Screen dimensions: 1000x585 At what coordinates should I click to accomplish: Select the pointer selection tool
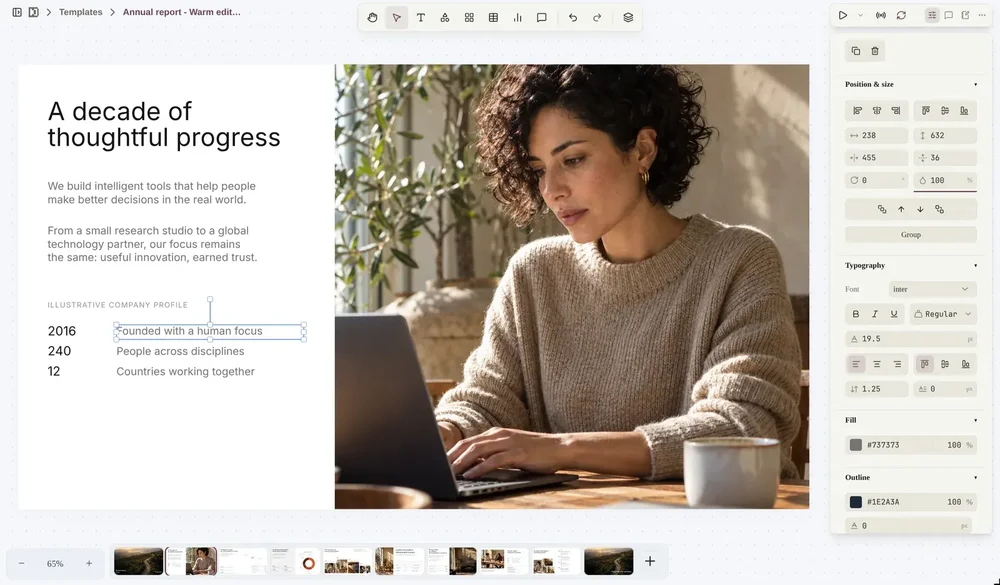tap(397, 18)
